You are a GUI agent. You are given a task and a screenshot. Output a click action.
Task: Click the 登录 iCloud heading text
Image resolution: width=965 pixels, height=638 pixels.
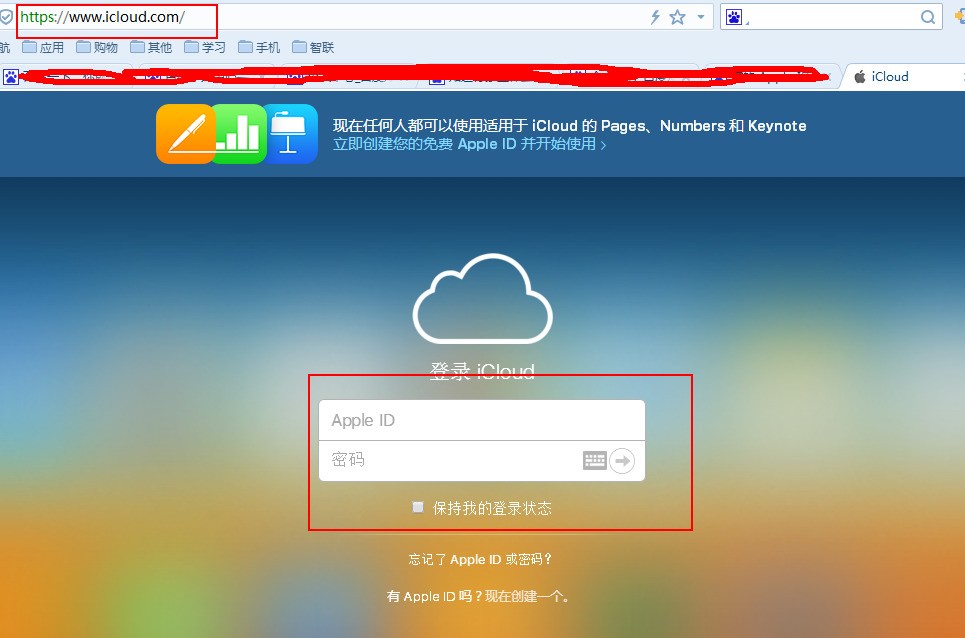pos(482,371)
